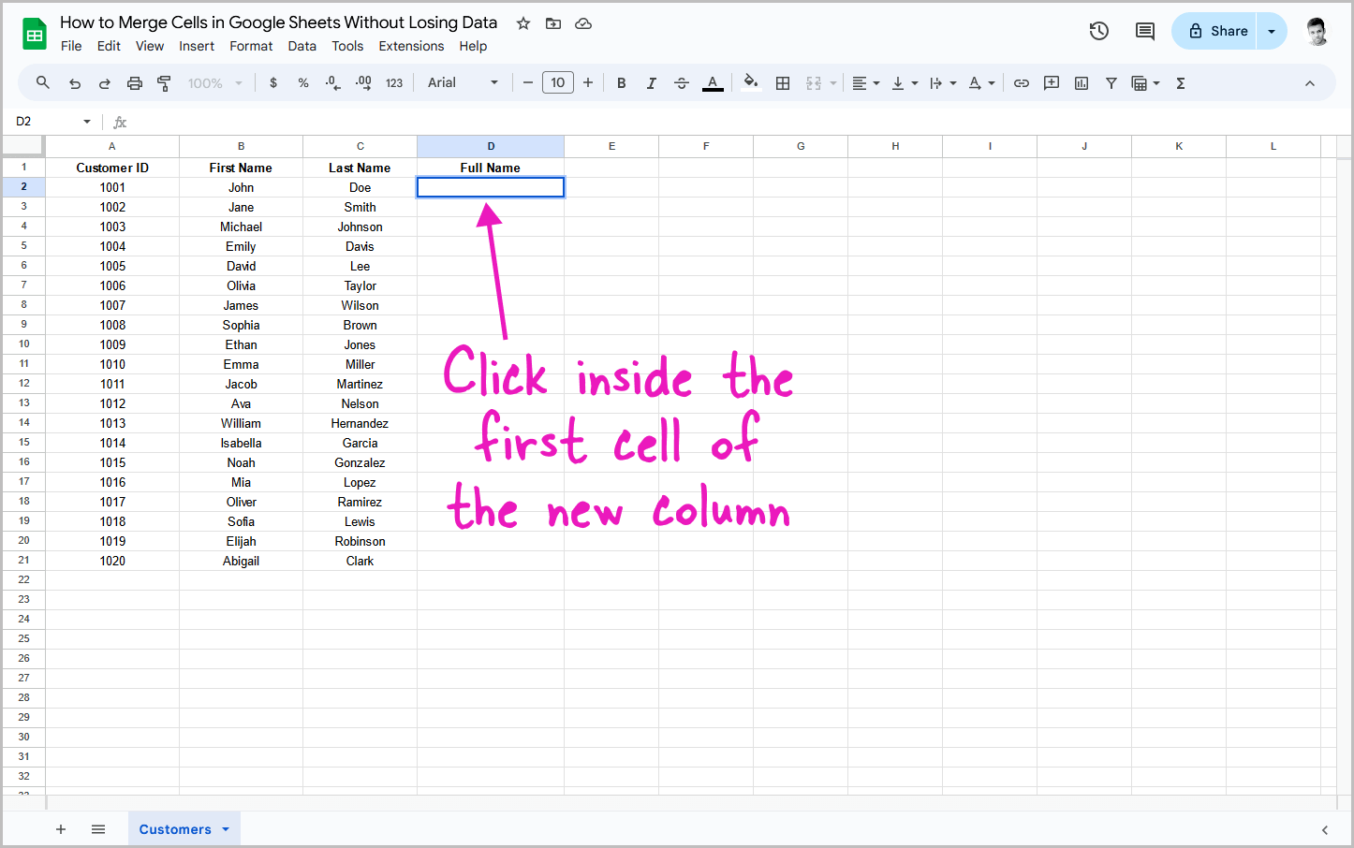This screenshot has width=1354, height=848.
Task: Click the Insert link icon
Action: [x=1021, y=83]
